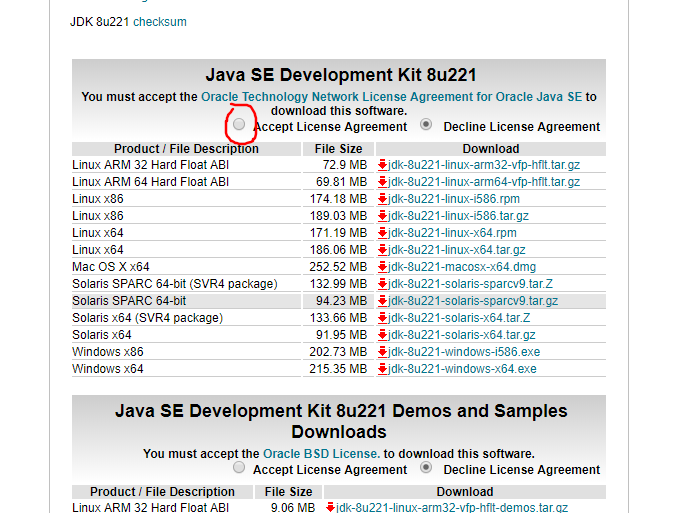Click download arrow icon for solaris-sparcv9.tar.gz
Viewport: 683px width, 513px height.
[x=382, y=301]
